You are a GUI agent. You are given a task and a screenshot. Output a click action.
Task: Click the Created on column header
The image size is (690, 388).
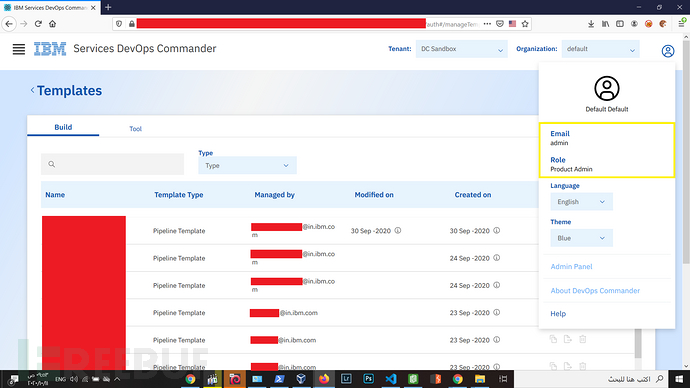coord(473,194)
